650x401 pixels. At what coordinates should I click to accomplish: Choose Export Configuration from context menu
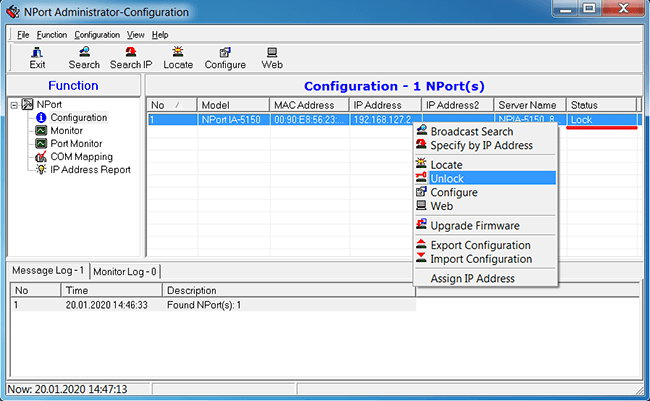[x=485, y=245]
